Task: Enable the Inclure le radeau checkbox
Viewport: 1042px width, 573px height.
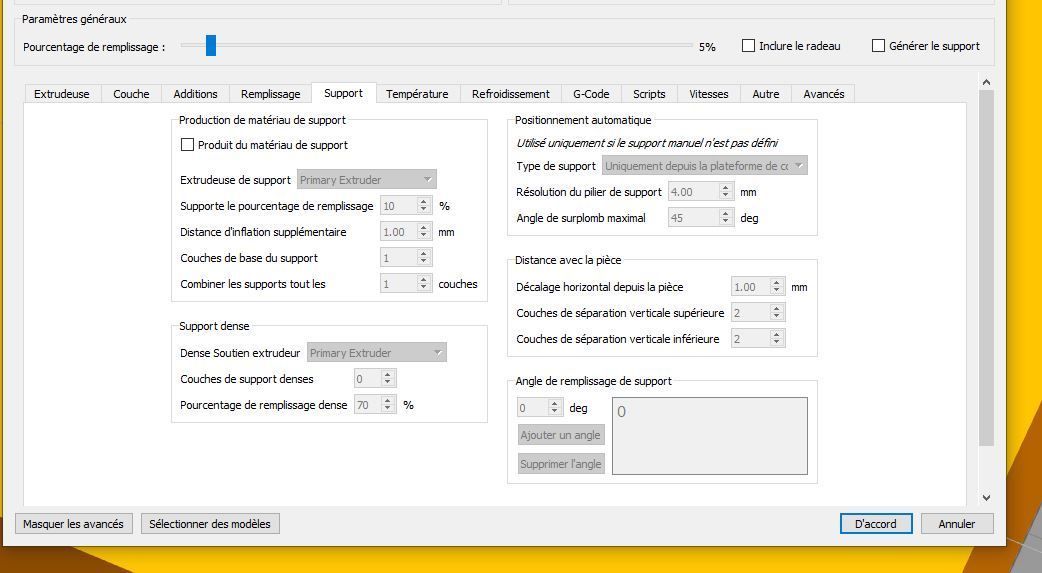Action: click(748, 46)
